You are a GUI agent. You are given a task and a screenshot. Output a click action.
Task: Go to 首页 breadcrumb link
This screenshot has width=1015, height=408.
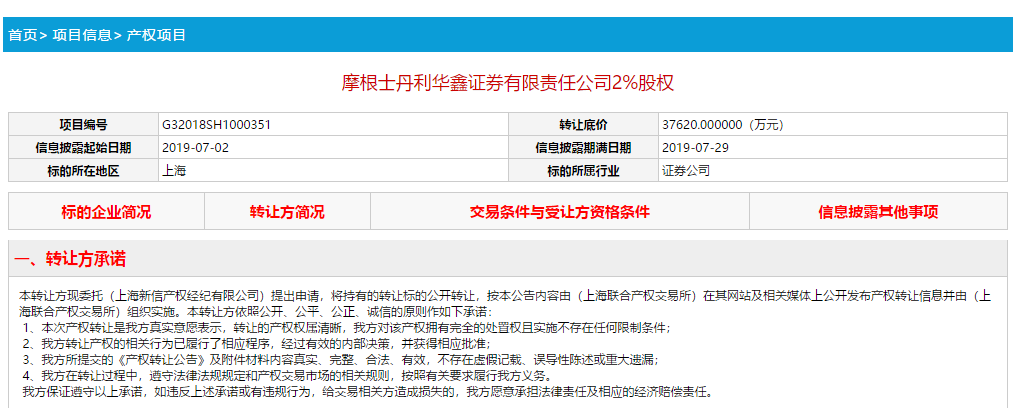point(23,35)
